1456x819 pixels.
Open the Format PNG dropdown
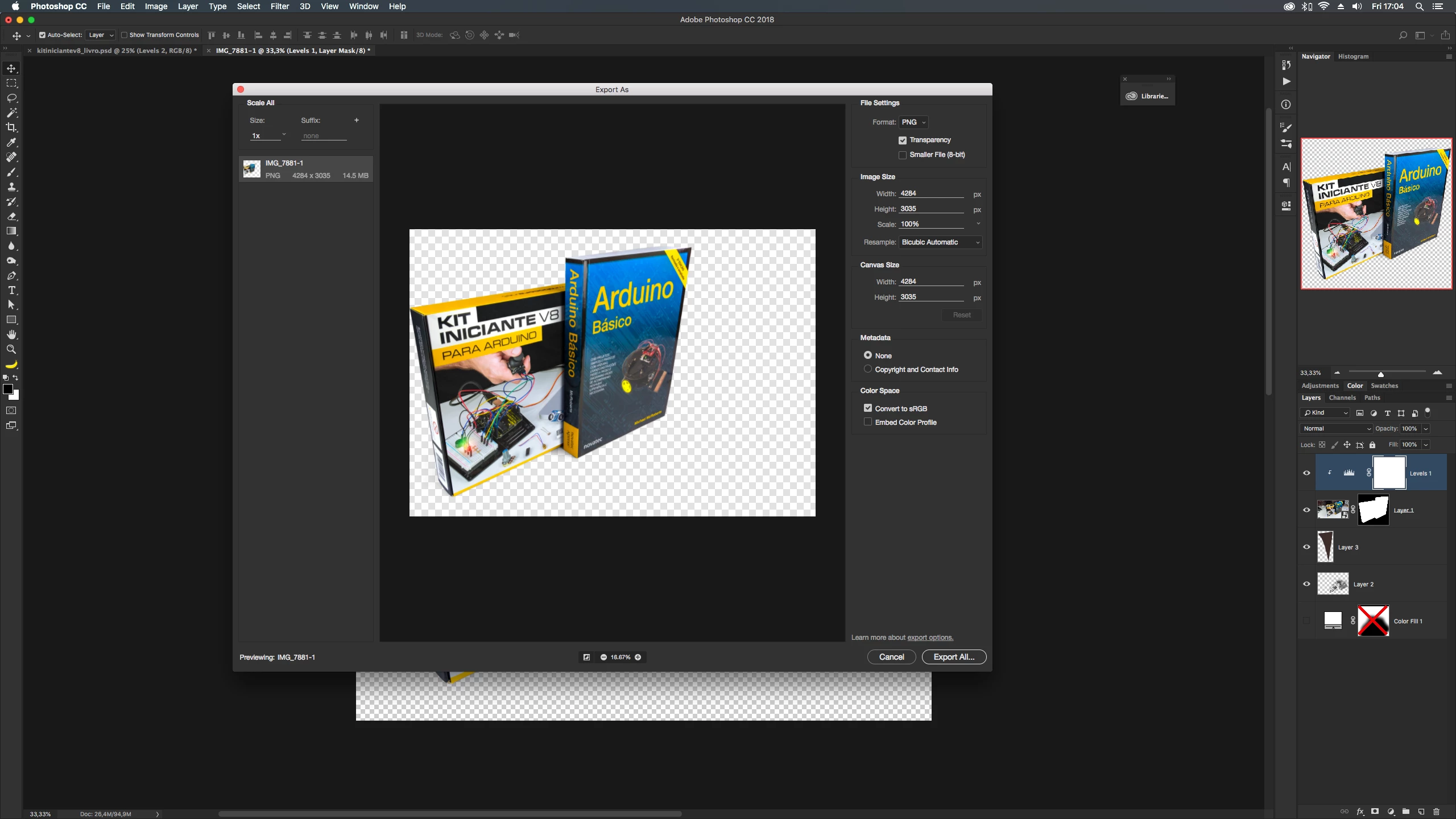(x=913, y=122)
